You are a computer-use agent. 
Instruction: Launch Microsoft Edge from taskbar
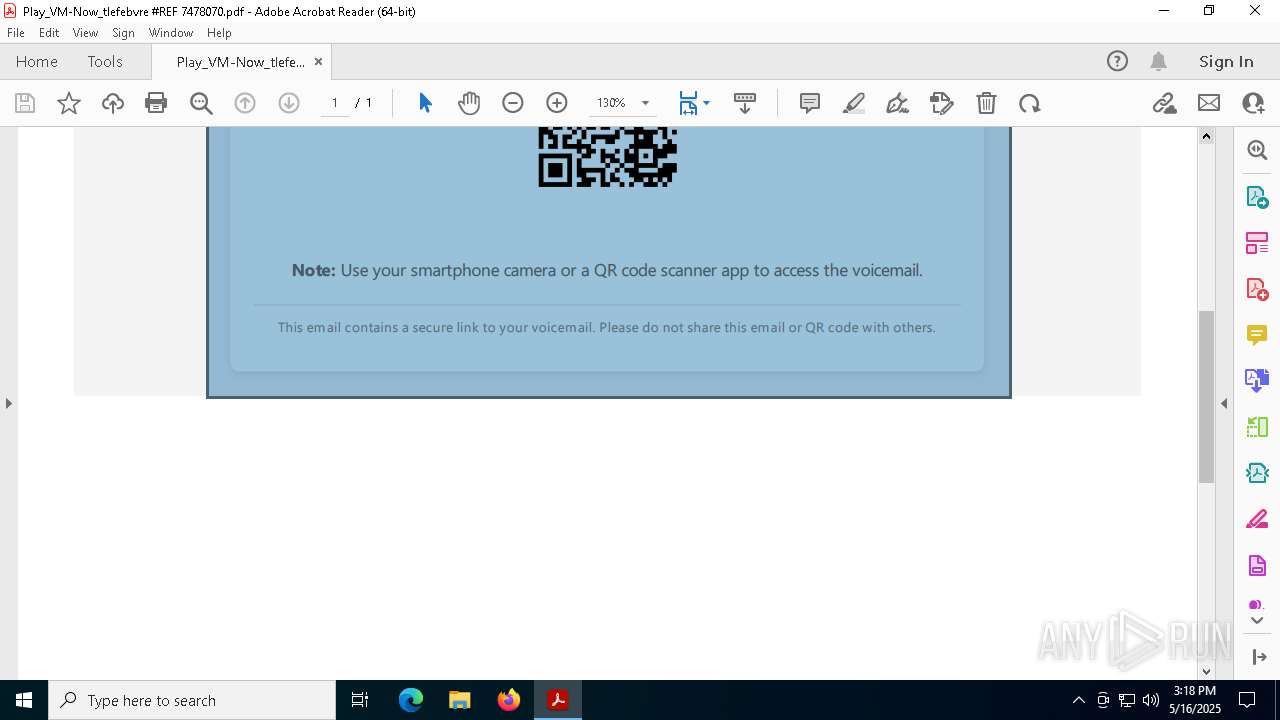(411, 700)
